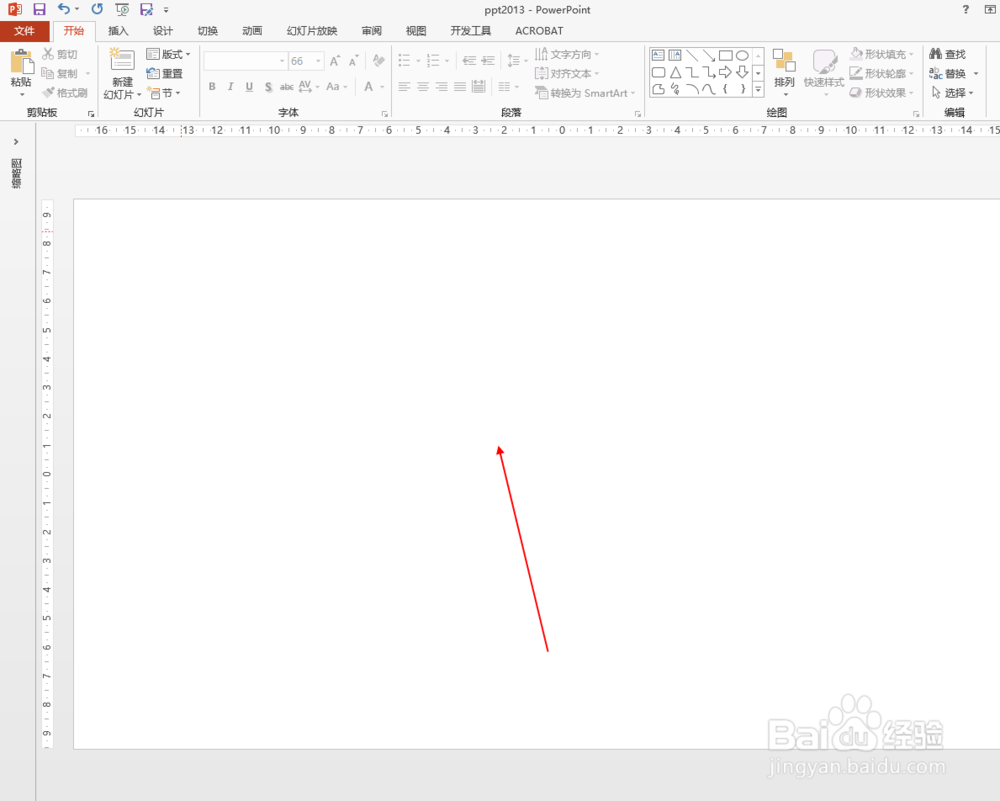Toggle Italic formatting

(230, 87)
